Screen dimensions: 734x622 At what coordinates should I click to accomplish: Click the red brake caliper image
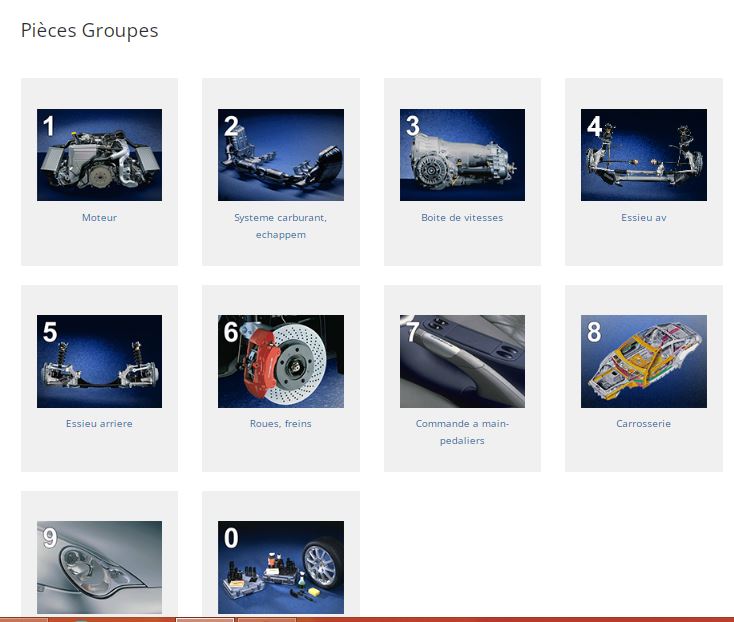click(281, 361)
